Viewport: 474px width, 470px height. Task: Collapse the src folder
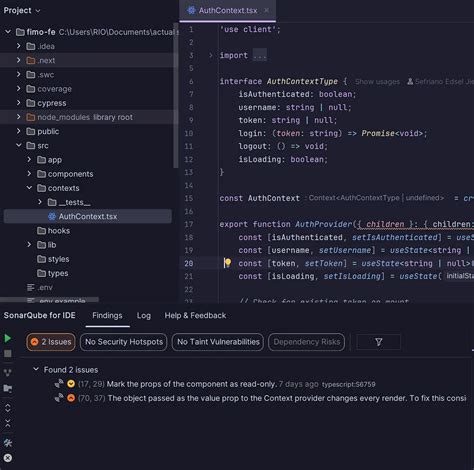tap(19, 145)
